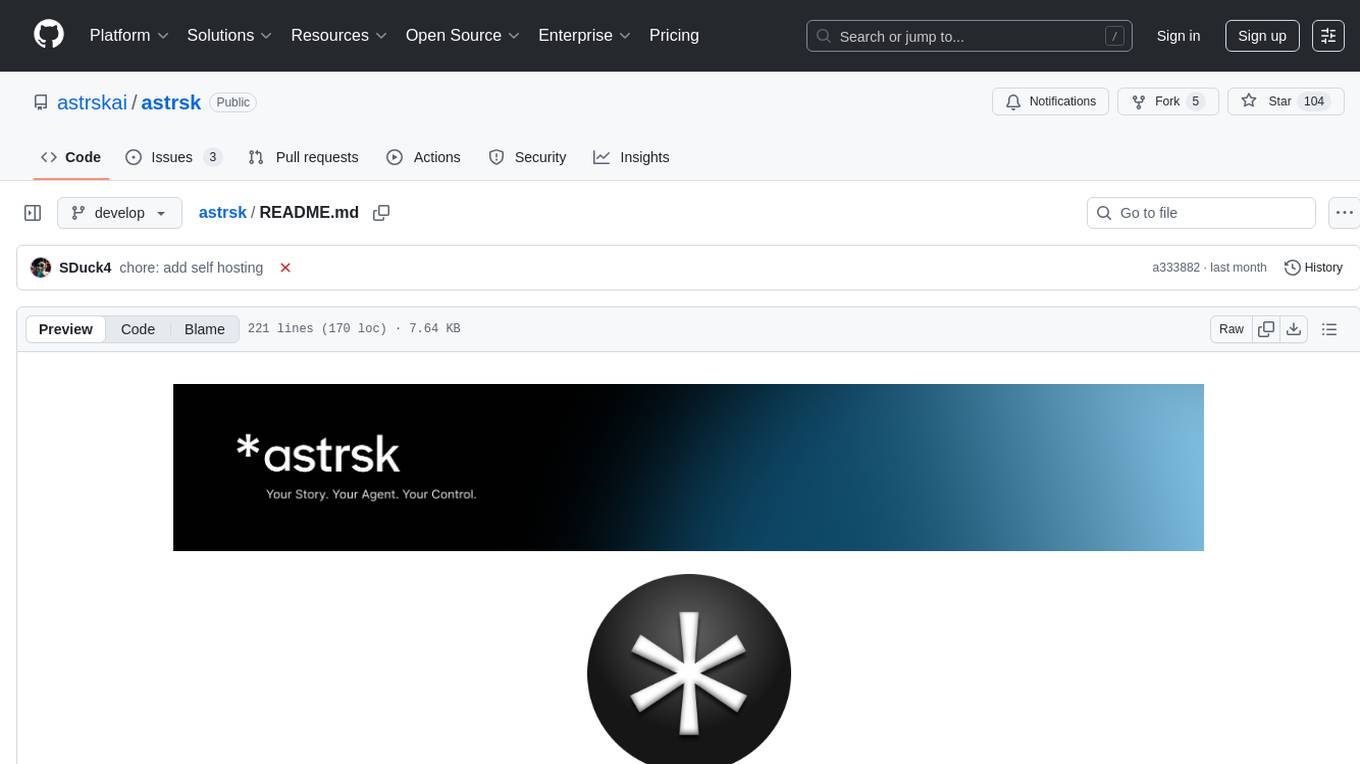Switch to Preview view

point(66,329)
